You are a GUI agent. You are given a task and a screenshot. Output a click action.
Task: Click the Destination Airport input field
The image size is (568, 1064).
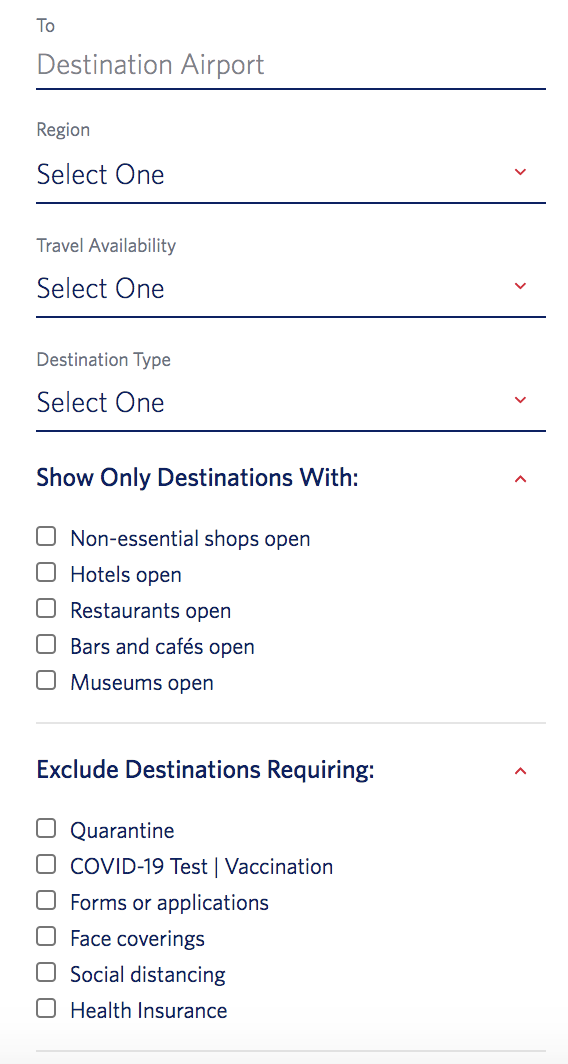[290, 65]
